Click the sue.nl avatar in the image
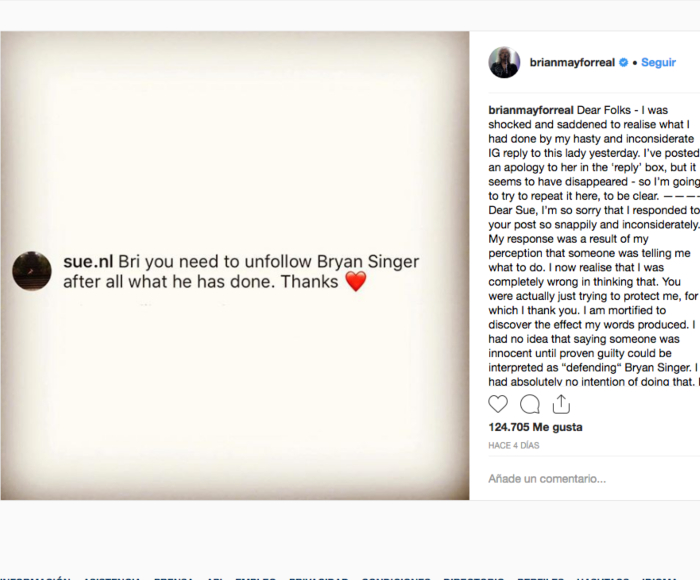The height and width of the screenshot is (580, 700). 32,272
